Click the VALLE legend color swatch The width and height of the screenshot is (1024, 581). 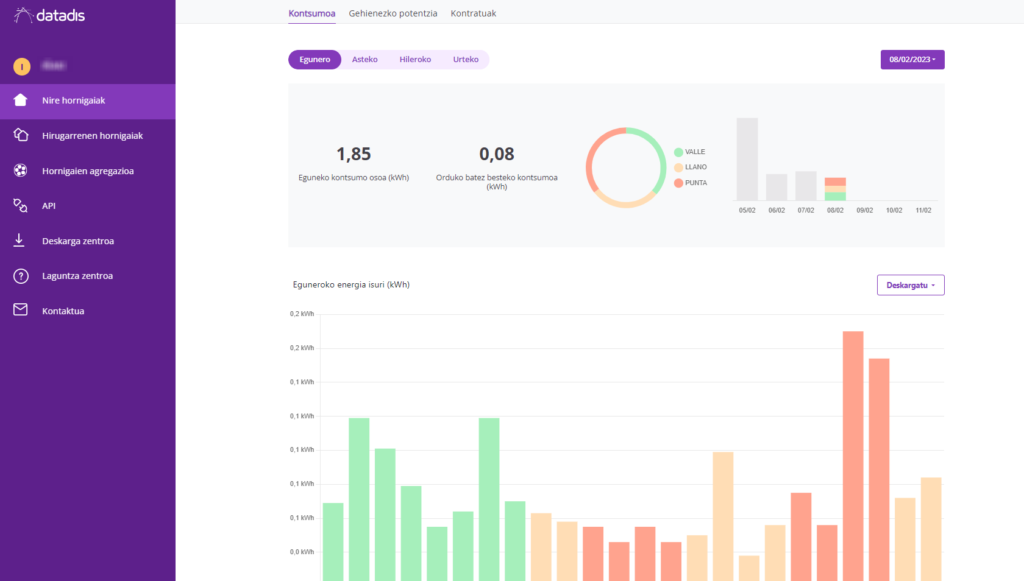(x=678, y=152)
